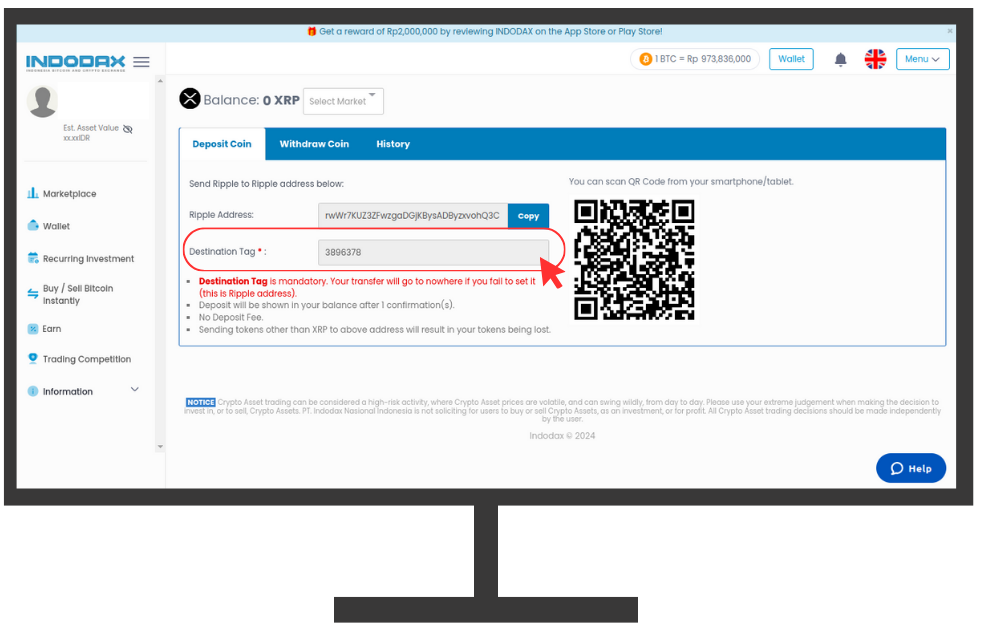The image size is (982, 626).
Task: Click the 'No Deposit Fee.' note
Action: (x=231, y=317)
